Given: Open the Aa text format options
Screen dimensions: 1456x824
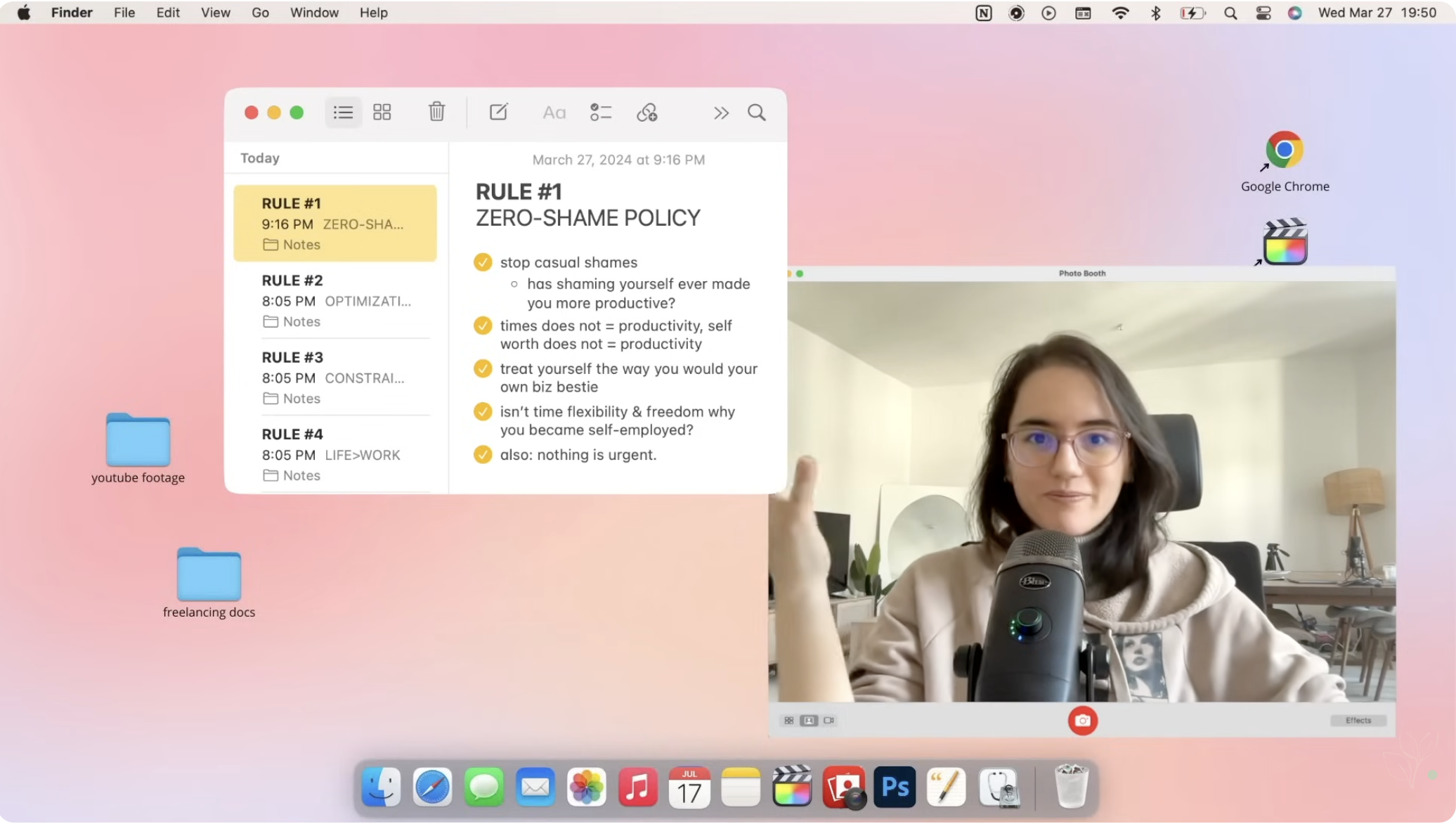Looking at the screenshot, I should pos(554,112).
